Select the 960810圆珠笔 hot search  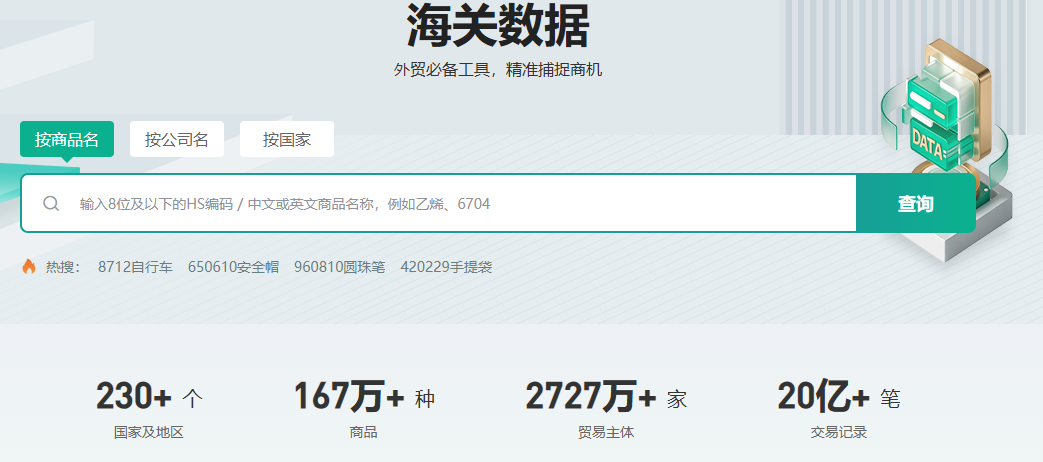tap(339, 267)
